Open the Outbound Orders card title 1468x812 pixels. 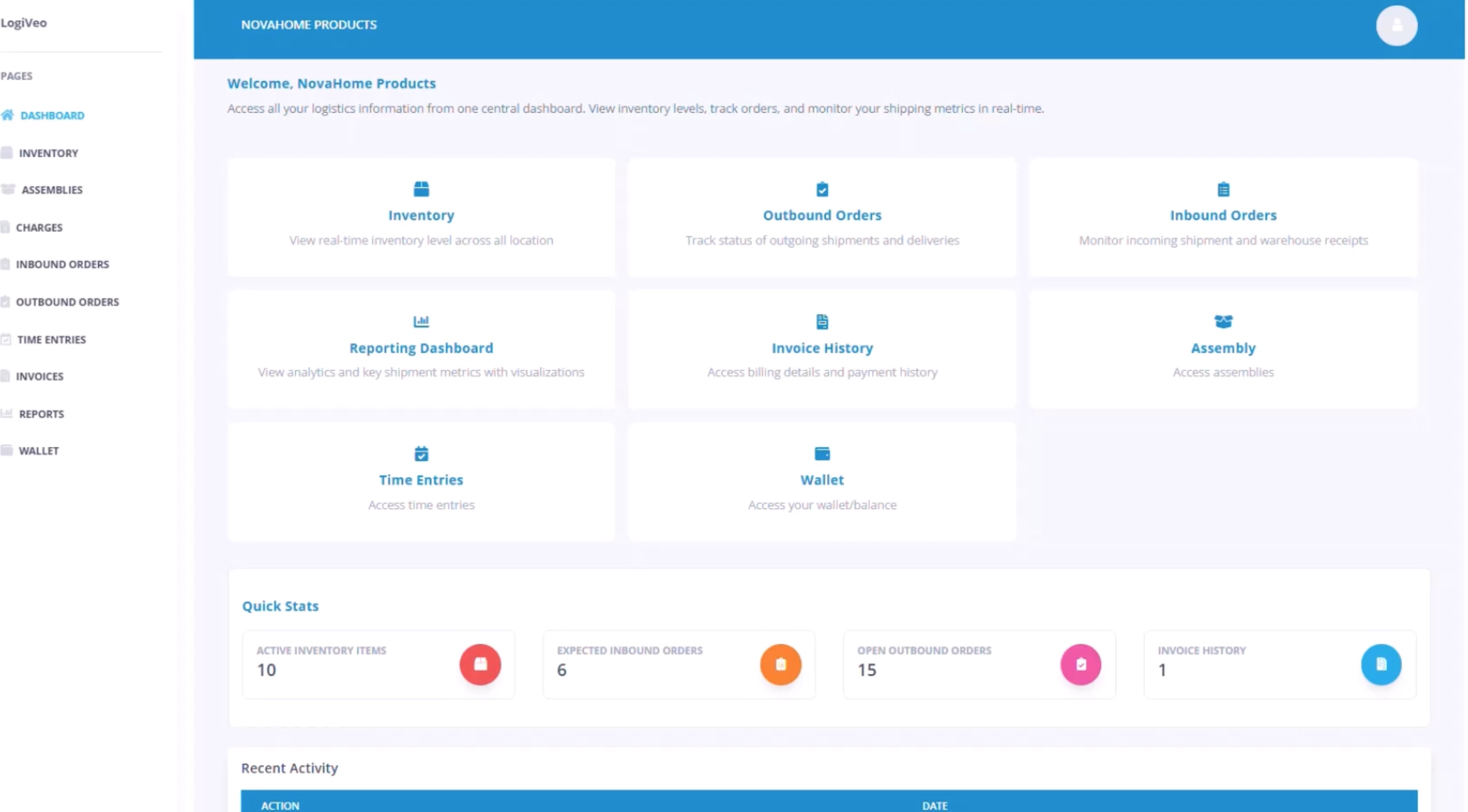[822, 215]
